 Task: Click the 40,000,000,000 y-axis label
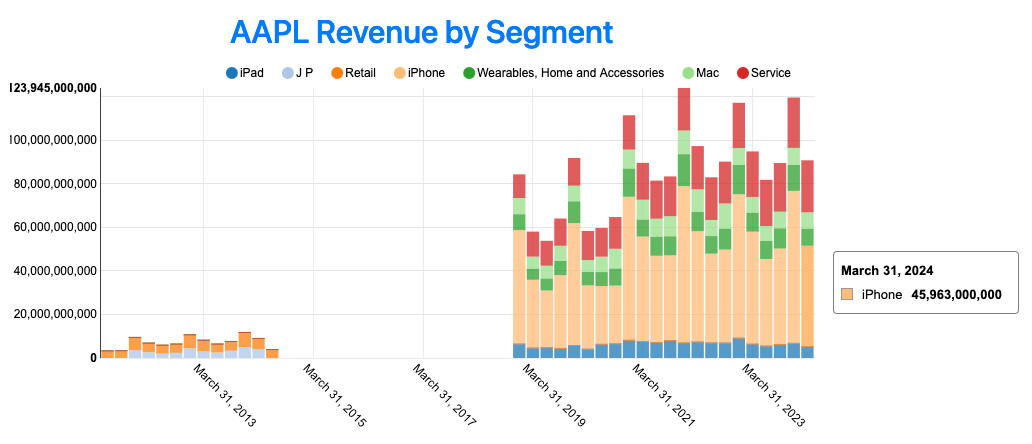click(55, 271)
